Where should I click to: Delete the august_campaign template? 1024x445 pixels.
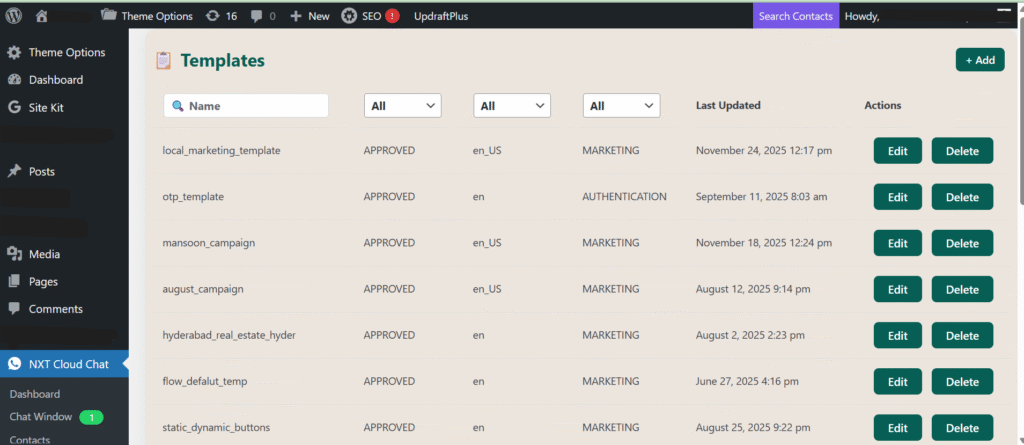coord(962,289)
